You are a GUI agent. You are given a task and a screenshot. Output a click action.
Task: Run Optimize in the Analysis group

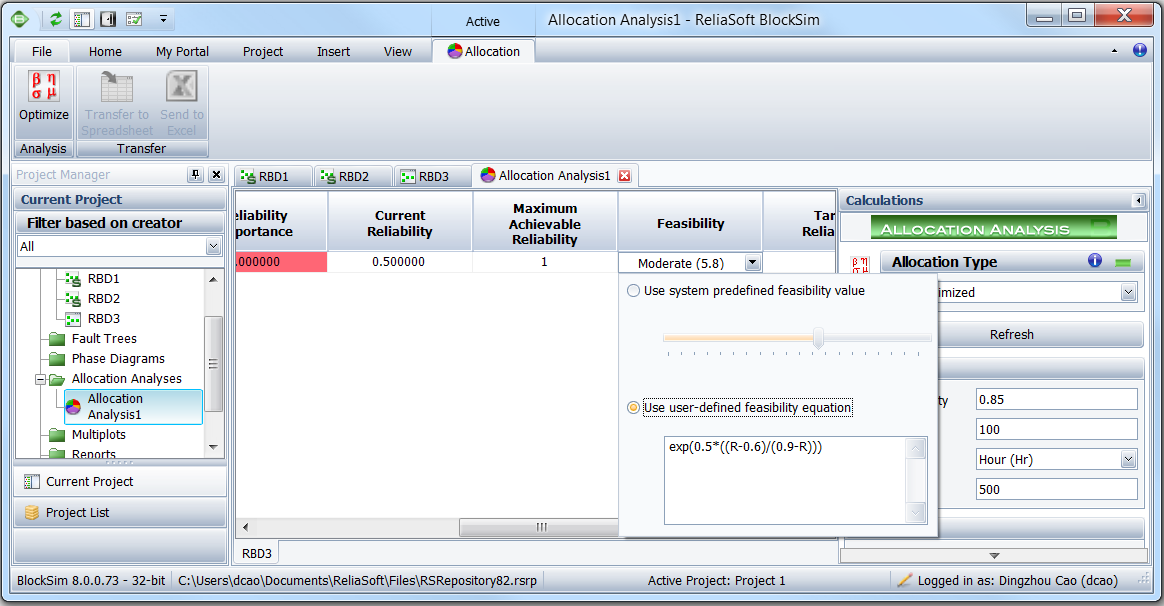click(x=44, y=96)
